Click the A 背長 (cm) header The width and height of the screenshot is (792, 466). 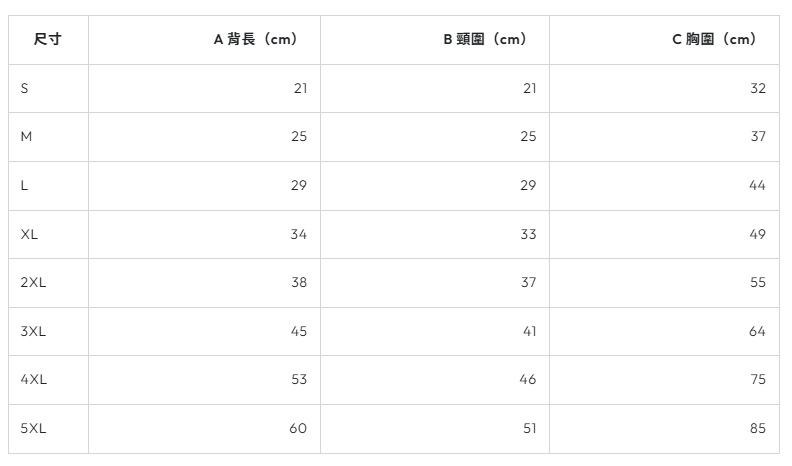(x=255, y=40)
